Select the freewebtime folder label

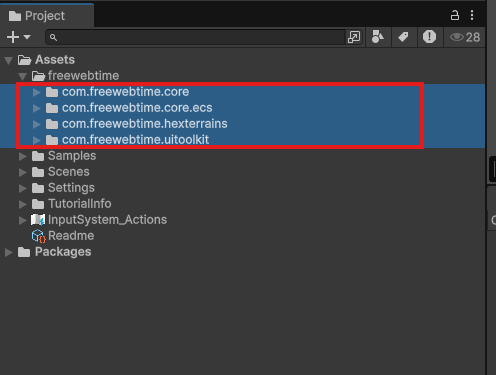tap(83, 76)
